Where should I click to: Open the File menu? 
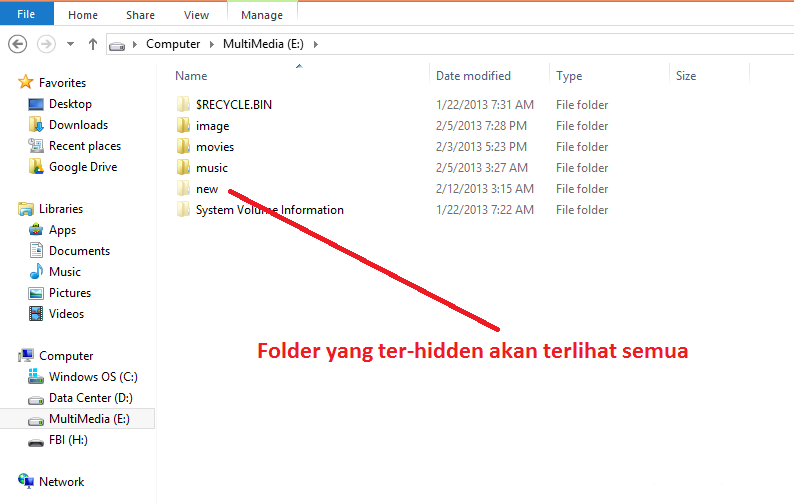coord(26,14)
